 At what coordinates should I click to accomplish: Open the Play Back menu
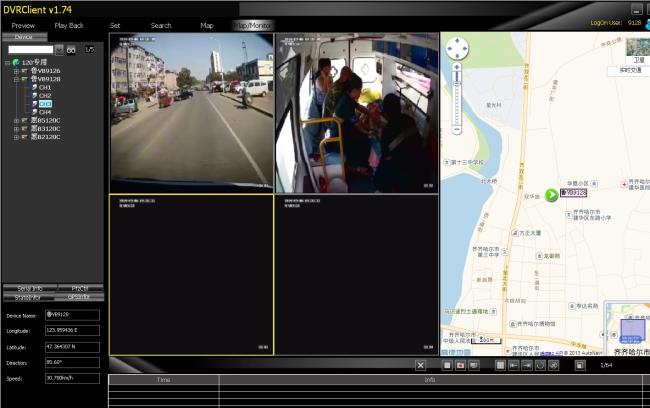pyautogui.click(x=69, y=25)
